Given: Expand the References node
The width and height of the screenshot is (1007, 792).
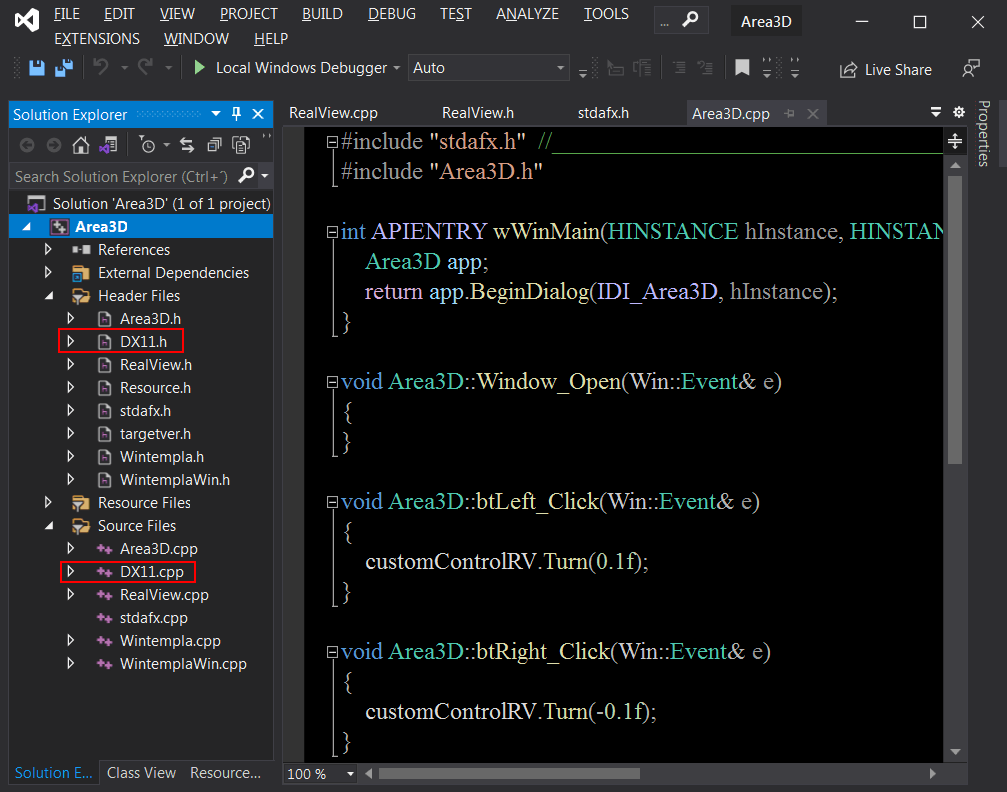Looking at the screenshot, I should click(x=48, y=249).
